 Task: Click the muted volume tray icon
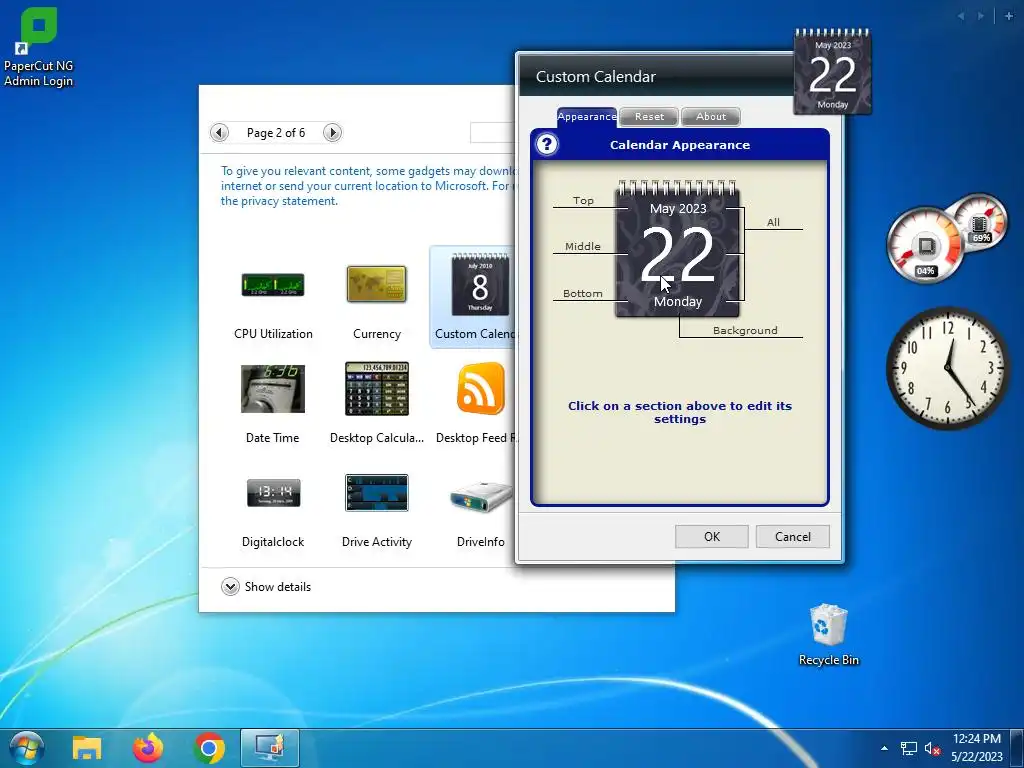(932, 748)
